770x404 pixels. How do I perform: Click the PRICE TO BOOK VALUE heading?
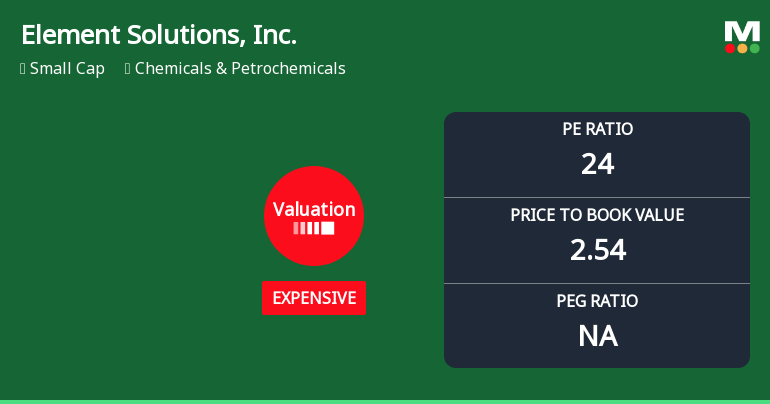(x=597, y=215)
